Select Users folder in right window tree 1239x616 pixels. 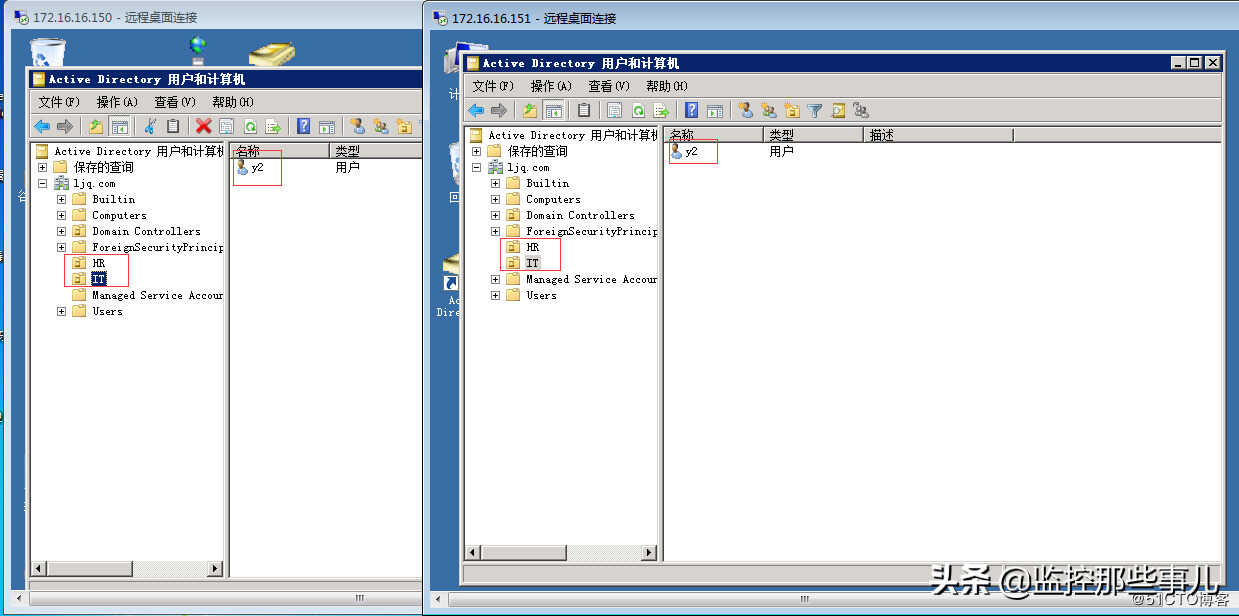click(x=541, y=295)
